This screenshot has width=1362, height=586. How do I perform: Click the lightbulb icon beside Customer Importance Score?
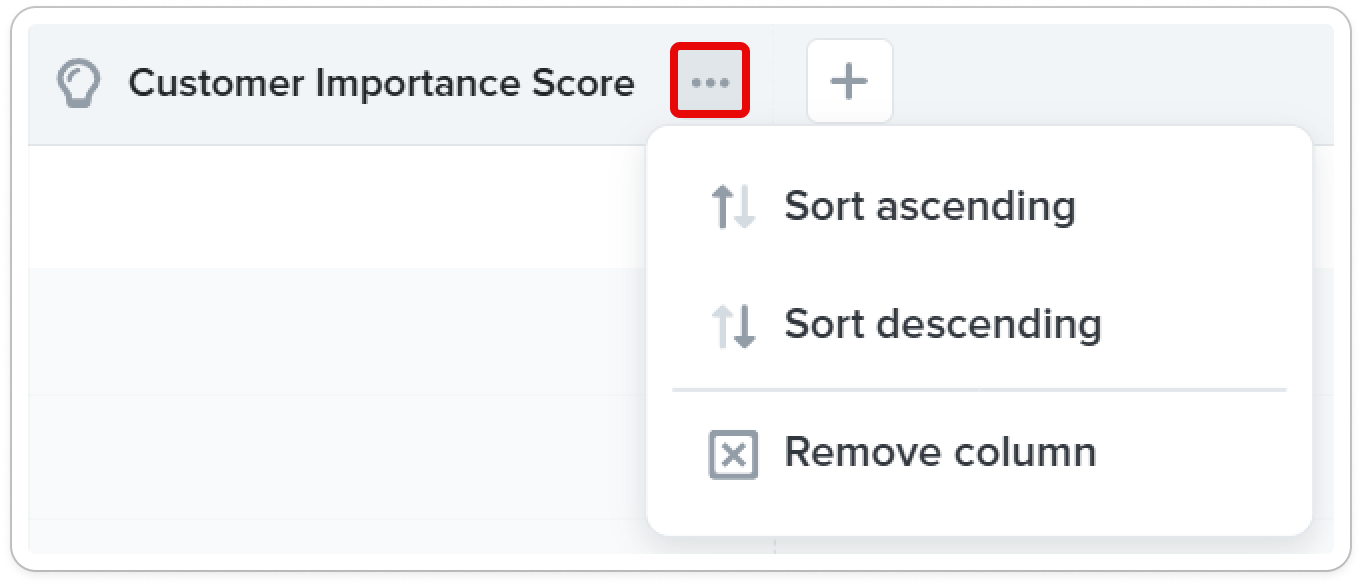click(79, 83)
